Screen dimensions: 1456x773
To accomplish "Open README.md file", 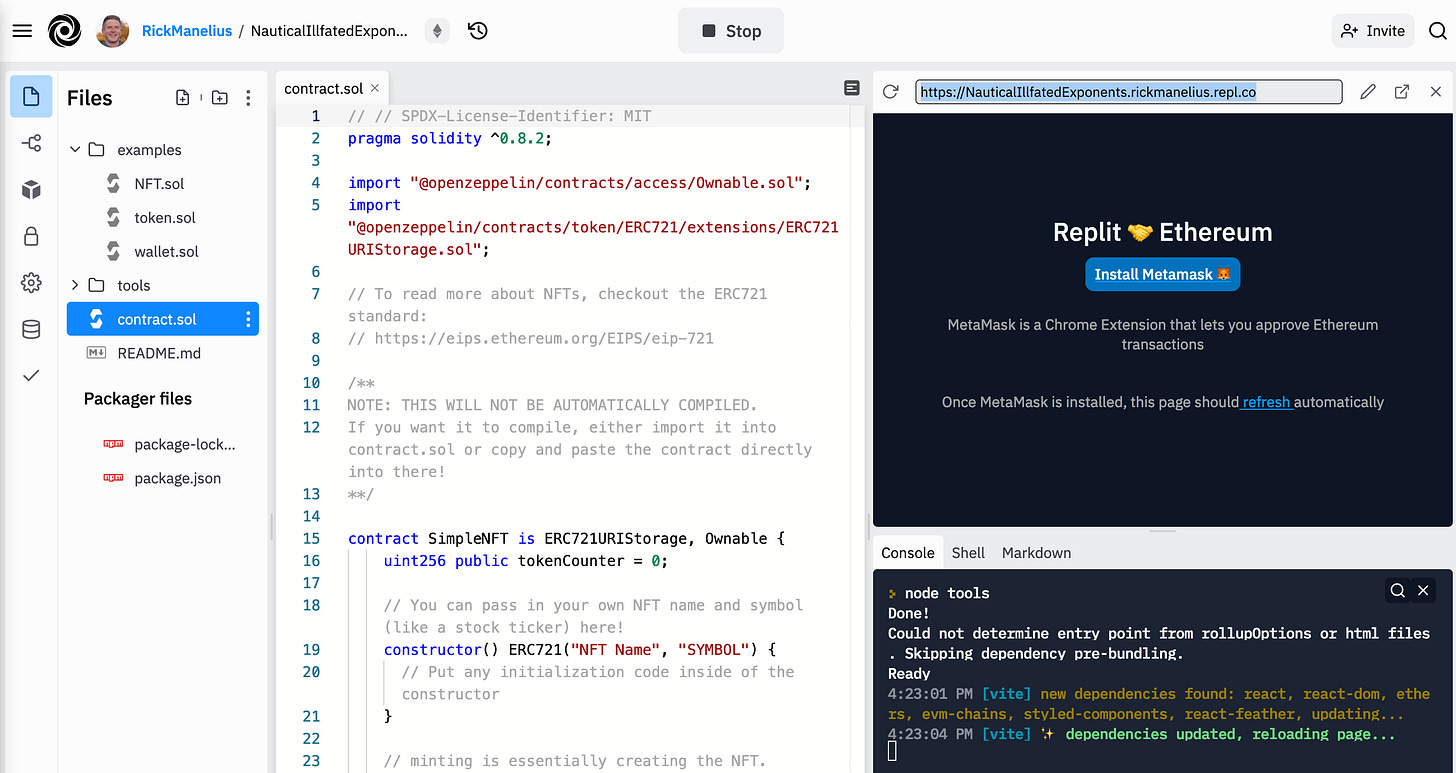I will point(158,353).
